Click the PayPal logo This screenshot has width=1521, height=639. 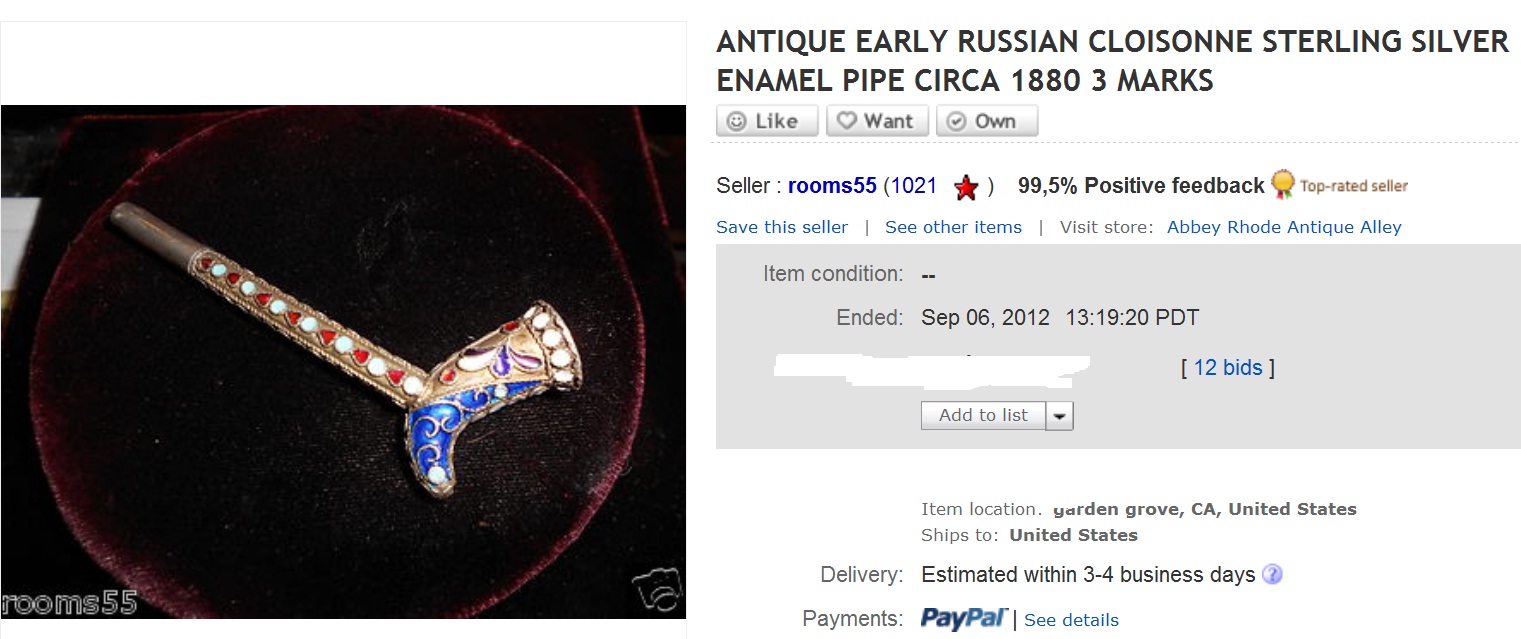point(964,619)
